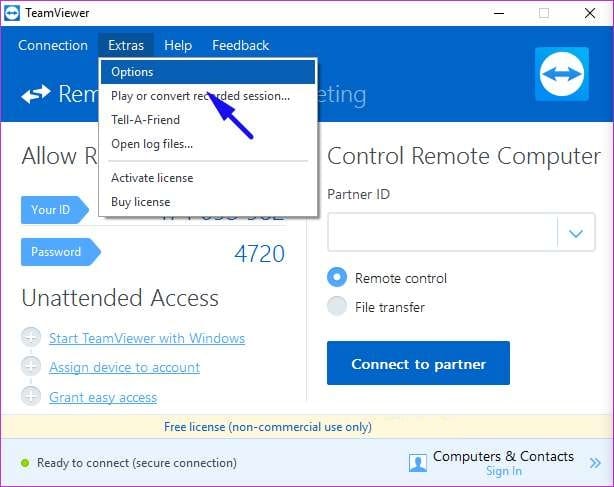
Task: Choose Activate license in Extras menu
Action: [208, 178]
